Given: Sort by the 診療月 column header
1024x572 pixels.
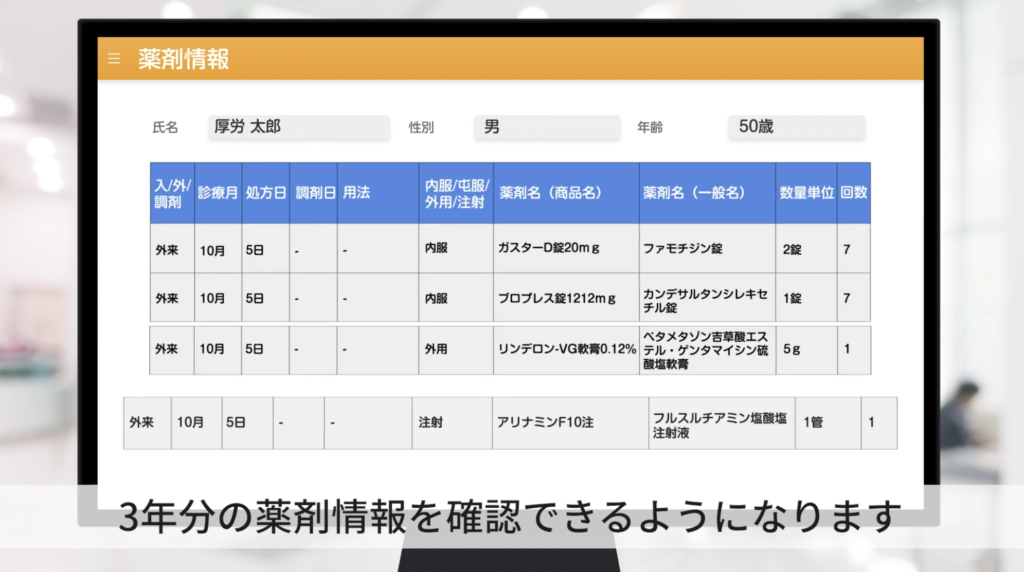Looking at the screenshot, I should (x=218, y=193).
